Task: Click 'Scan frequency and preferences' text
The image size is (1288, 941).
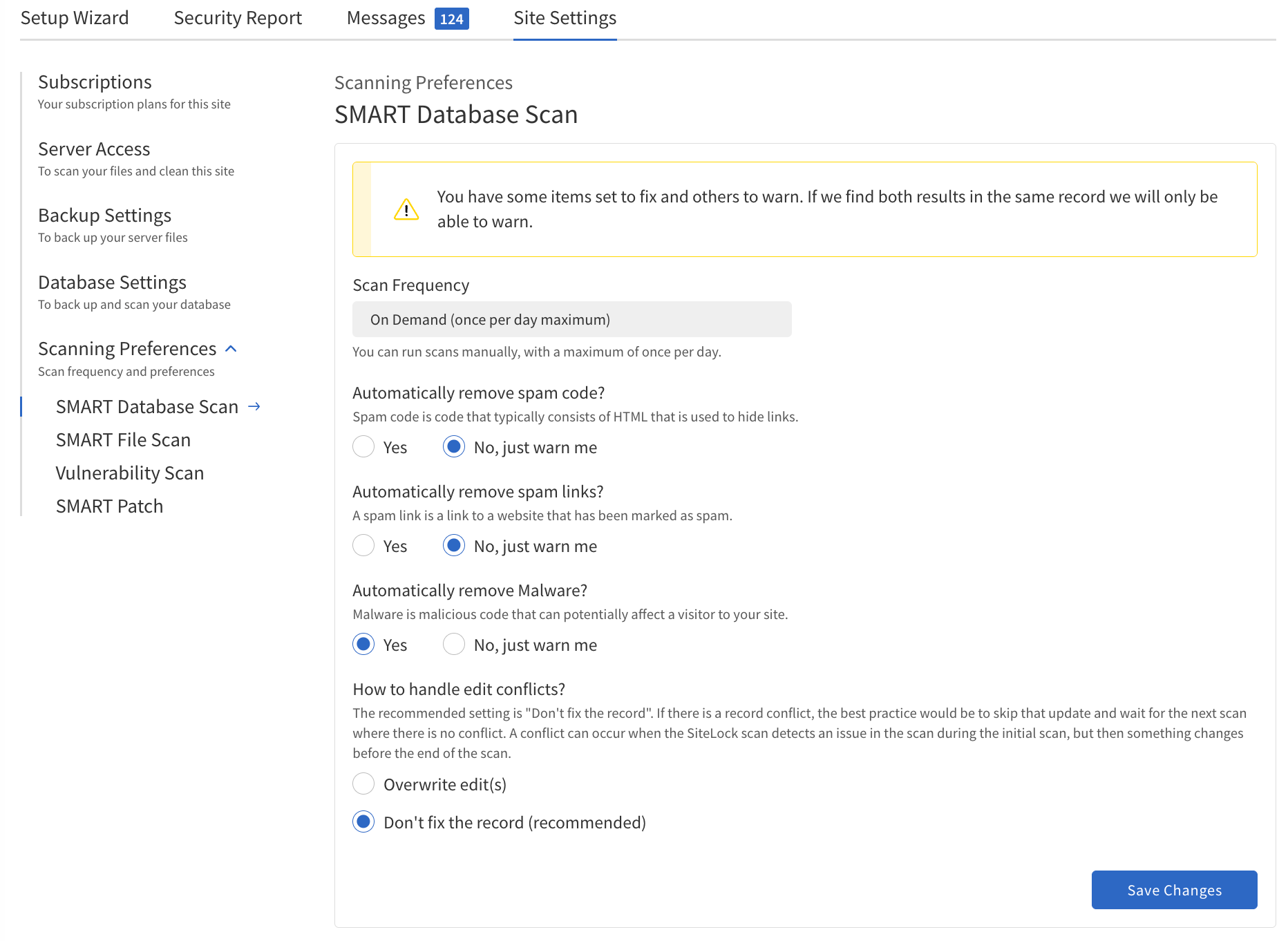Action: [126, 372]
